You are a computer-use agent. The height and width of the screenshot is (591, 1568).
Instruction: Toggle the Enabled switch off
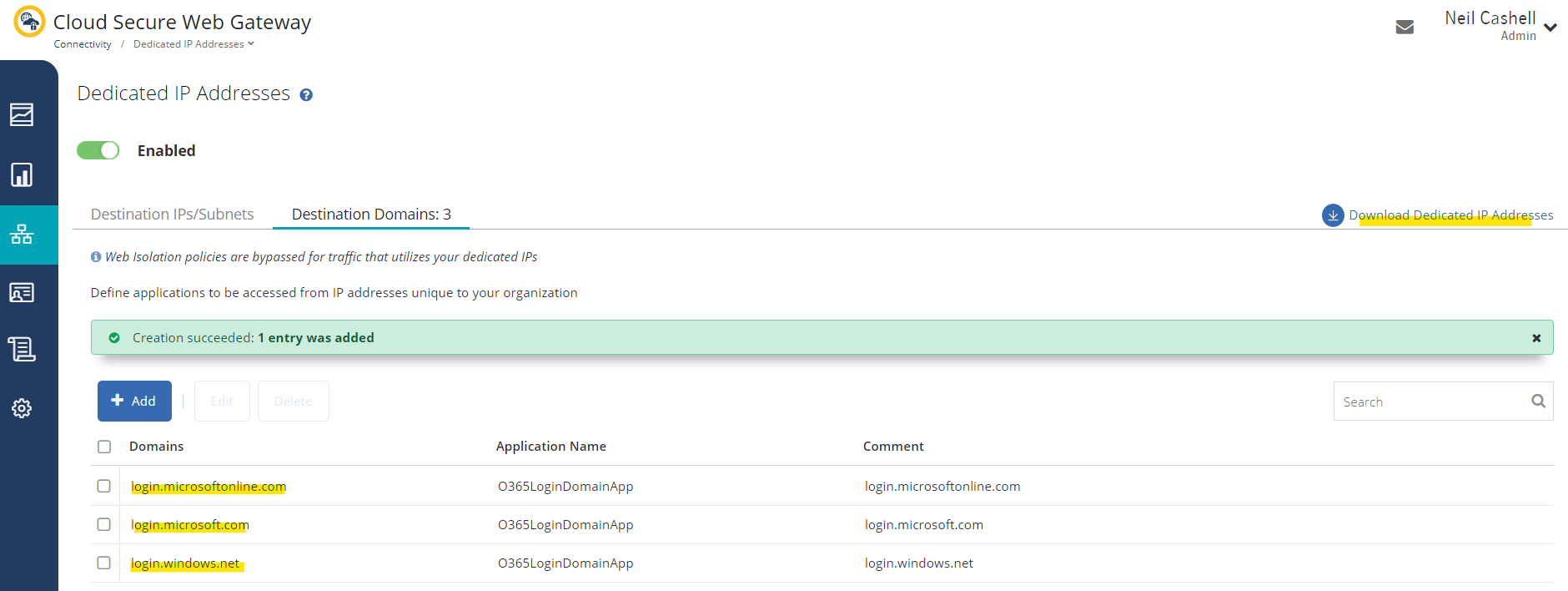coord(98,150)
